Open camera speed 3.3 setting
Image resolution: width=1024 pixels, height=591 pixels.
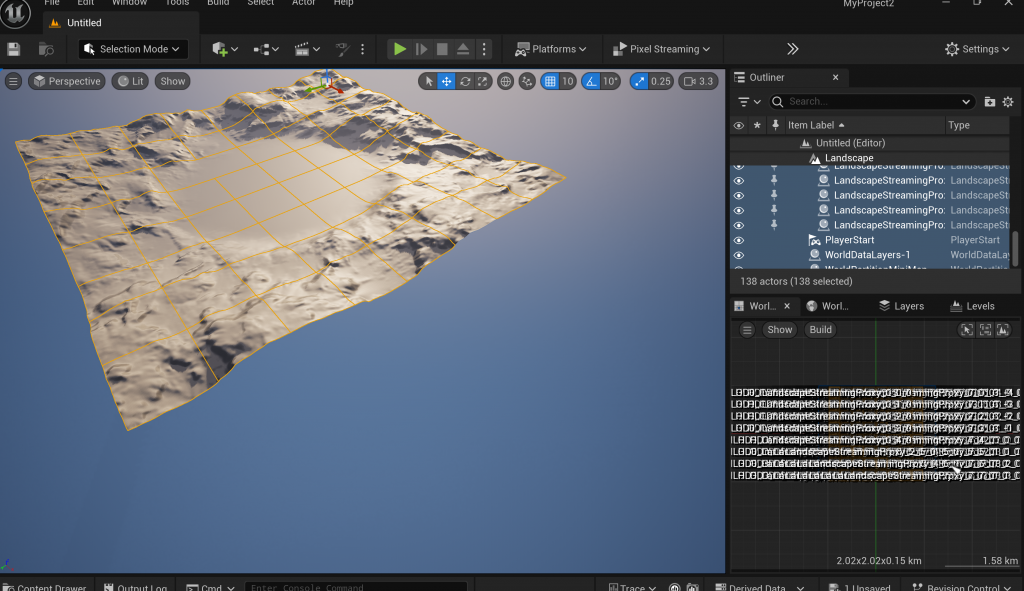coord(698,81)
